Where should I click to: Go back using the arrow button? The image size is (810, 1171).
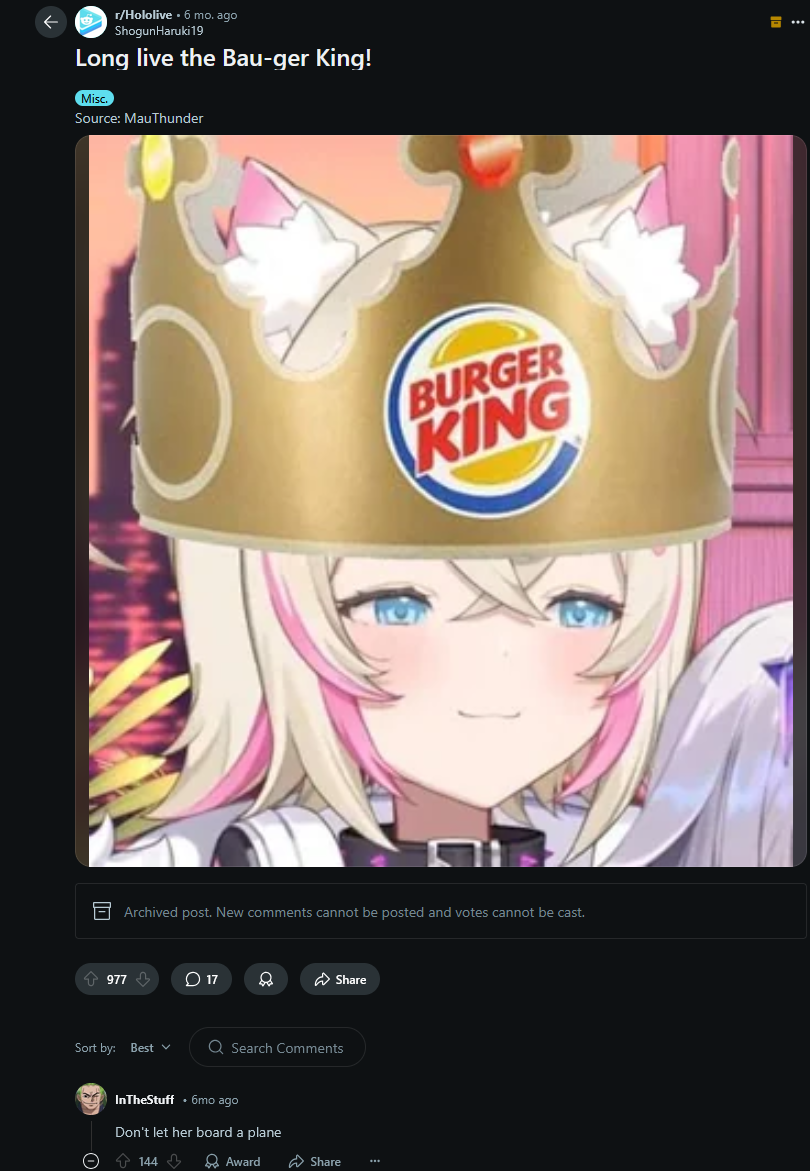click(x=51, y=22)
